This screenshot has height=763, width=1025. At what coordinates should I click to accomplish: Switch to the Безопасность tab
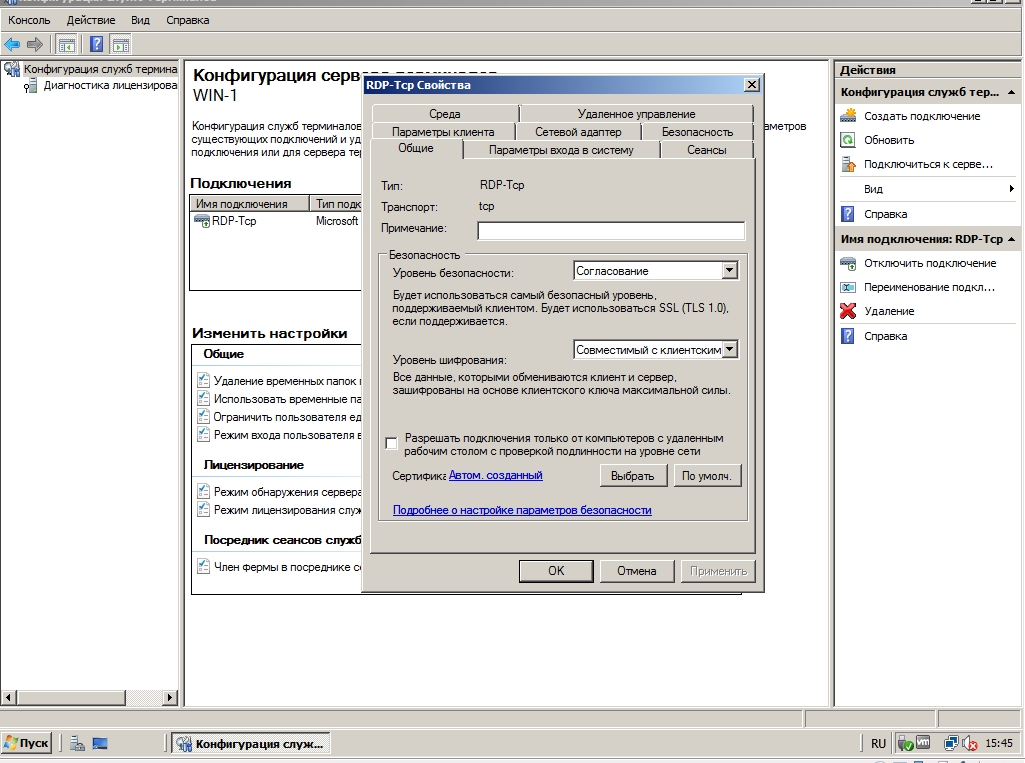coord(697,131)
